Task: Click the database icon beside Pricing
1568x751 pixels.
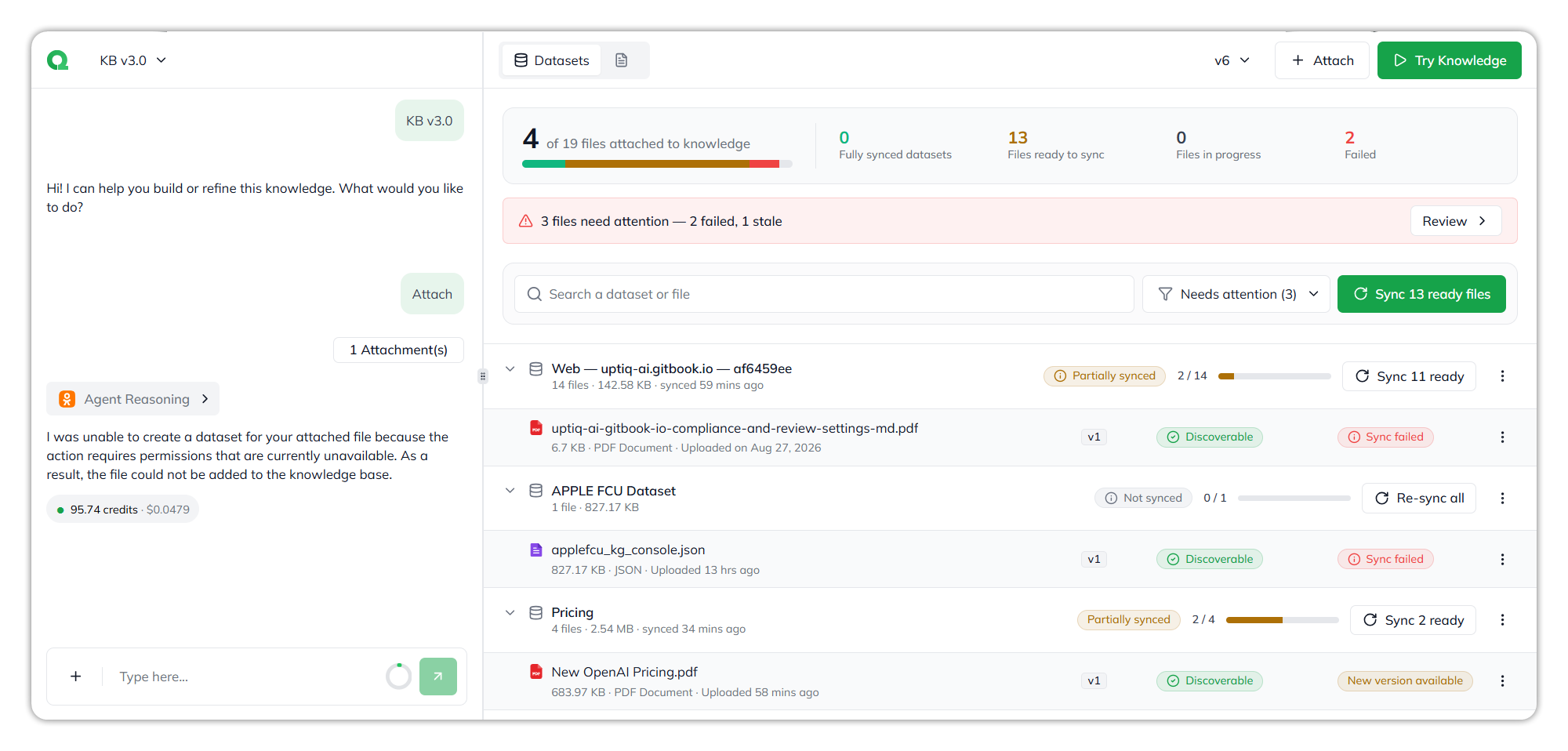Action: [x=536, y=612]
